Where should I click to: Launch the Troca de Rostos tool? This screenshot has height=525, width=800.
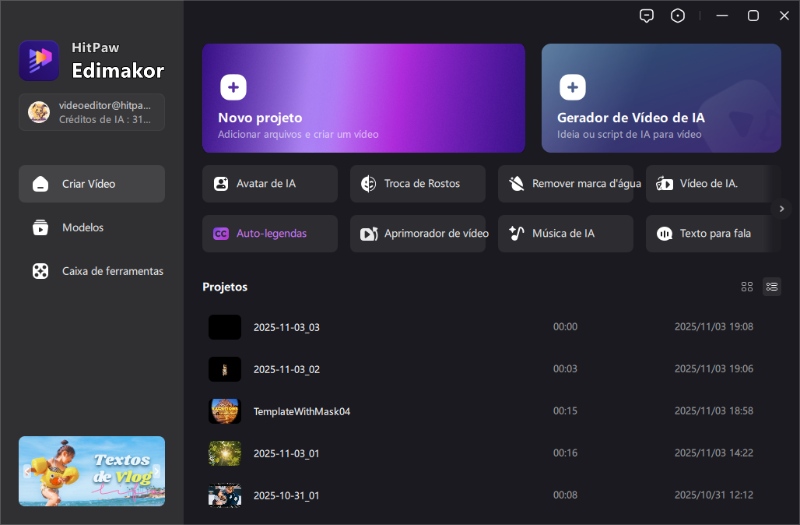tap(417, 184)
